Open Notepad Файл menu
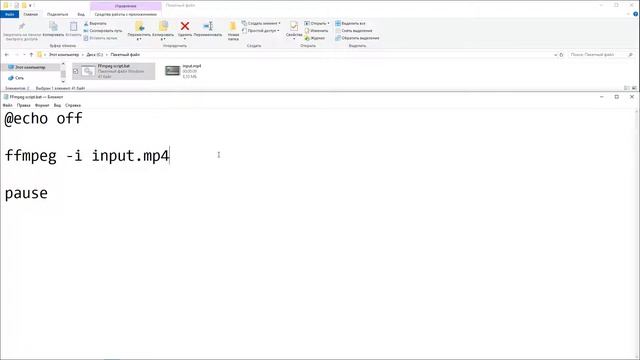 tap(7, 105)
